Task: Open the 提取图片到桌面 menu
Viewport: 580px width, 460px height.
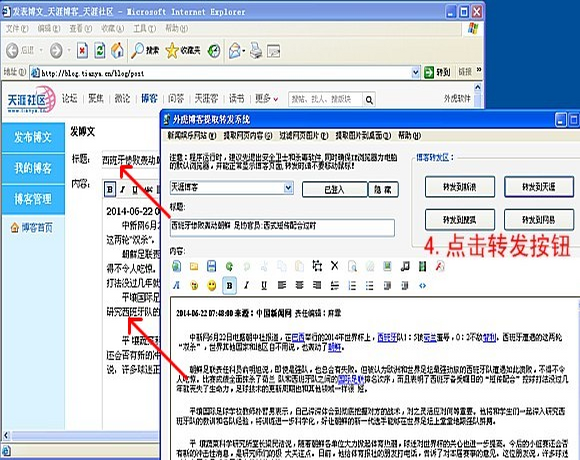Action: coord(363,135)
